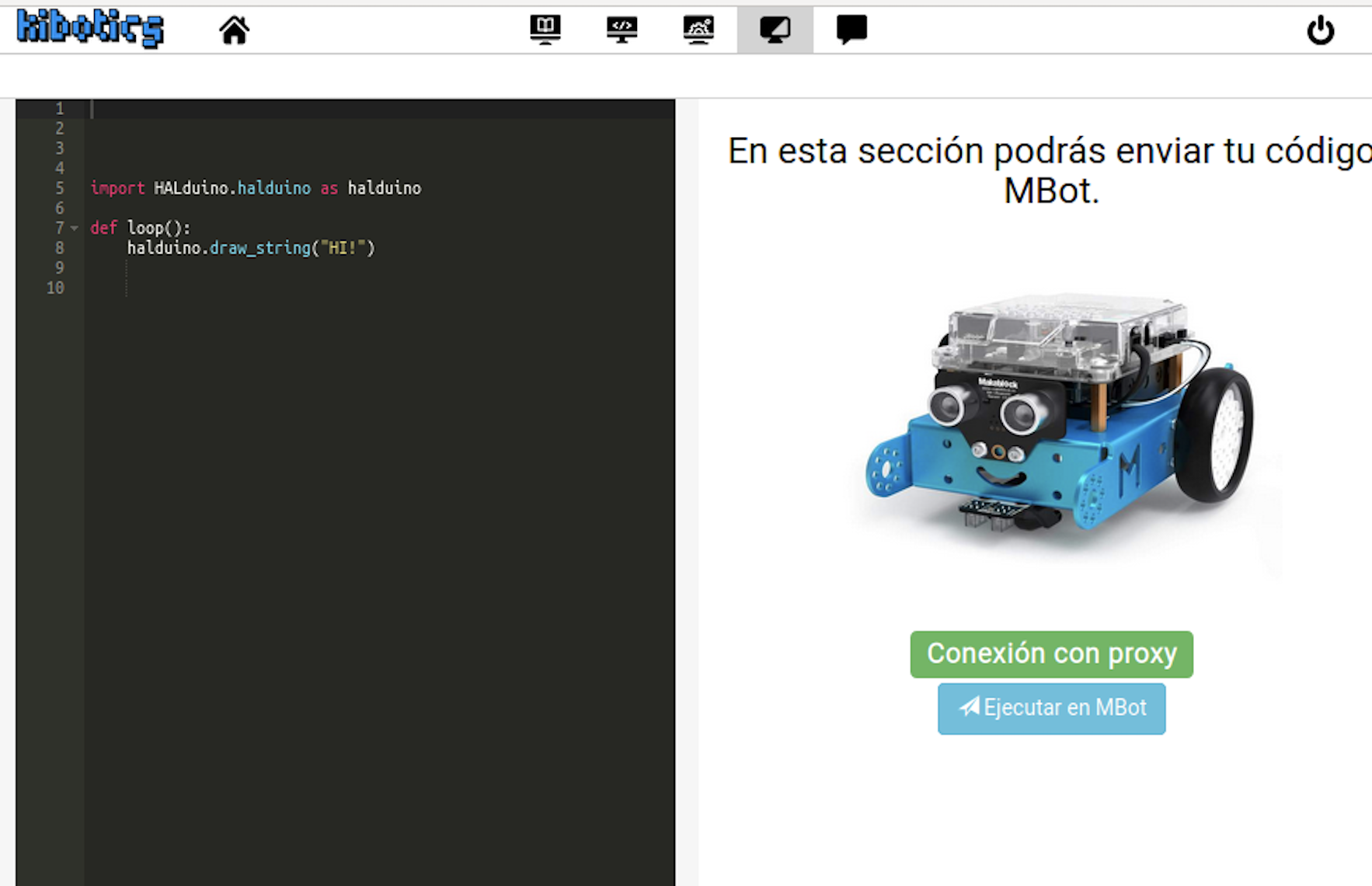Image resolution: width=1372 pixels, height=886 pixels.
Task: Click line number 8 in gutter
Action: coord(60,248)
